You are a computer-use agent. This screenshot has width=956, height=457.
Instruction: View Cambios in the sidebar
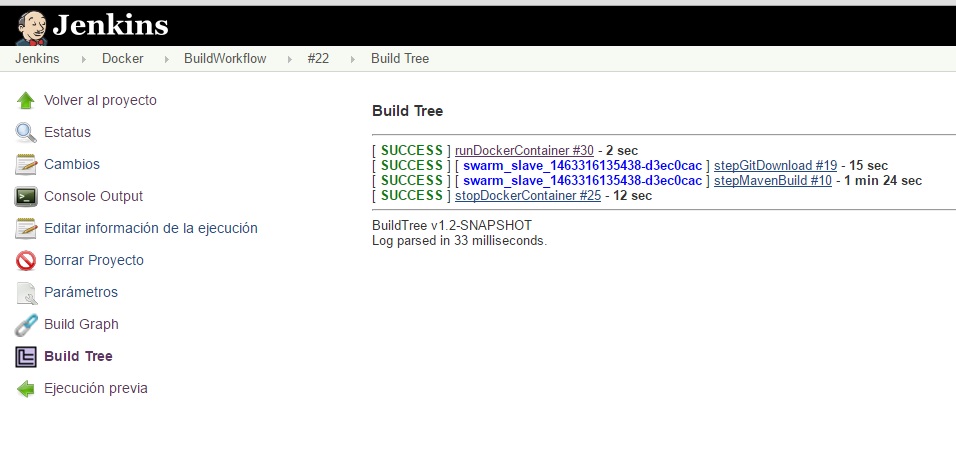[x=71, y=164]
